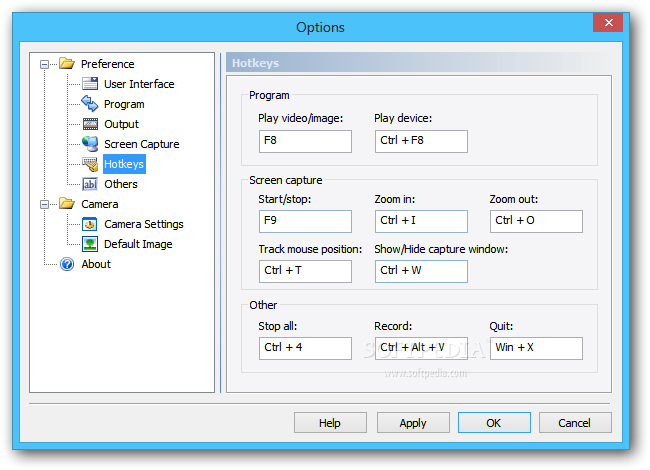This screenshot has width=650, height=470.
Task: Click the Quit hotkey field
Action: pos(536,348)
